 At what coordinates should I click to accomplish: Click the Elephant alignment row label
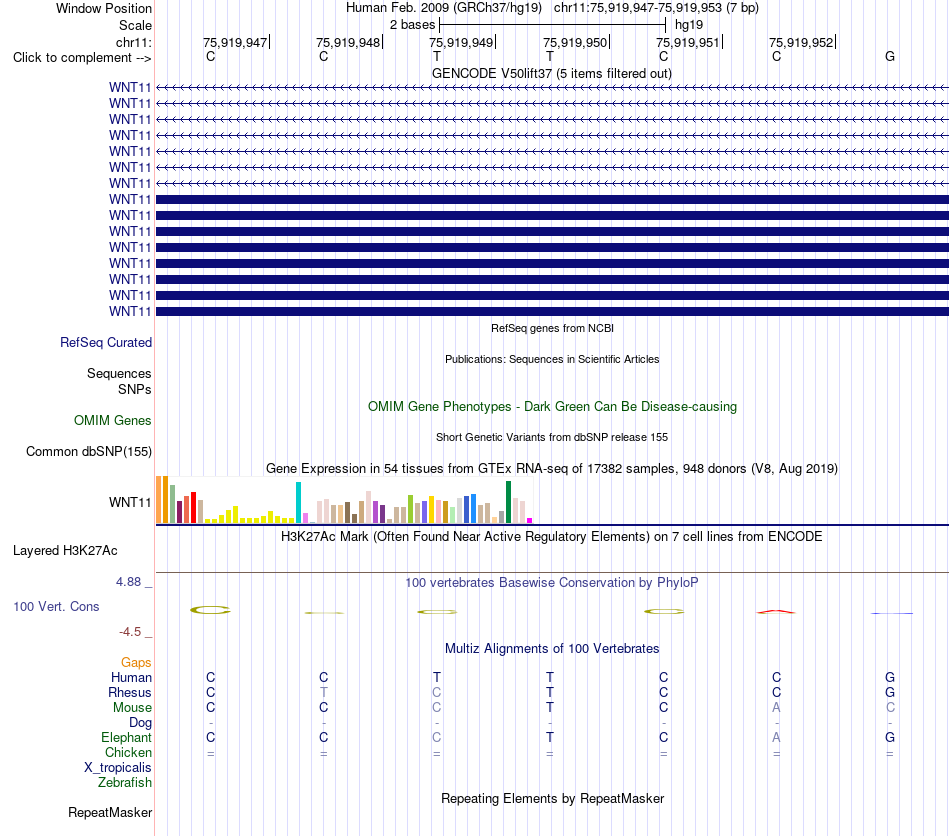(126, 737)
